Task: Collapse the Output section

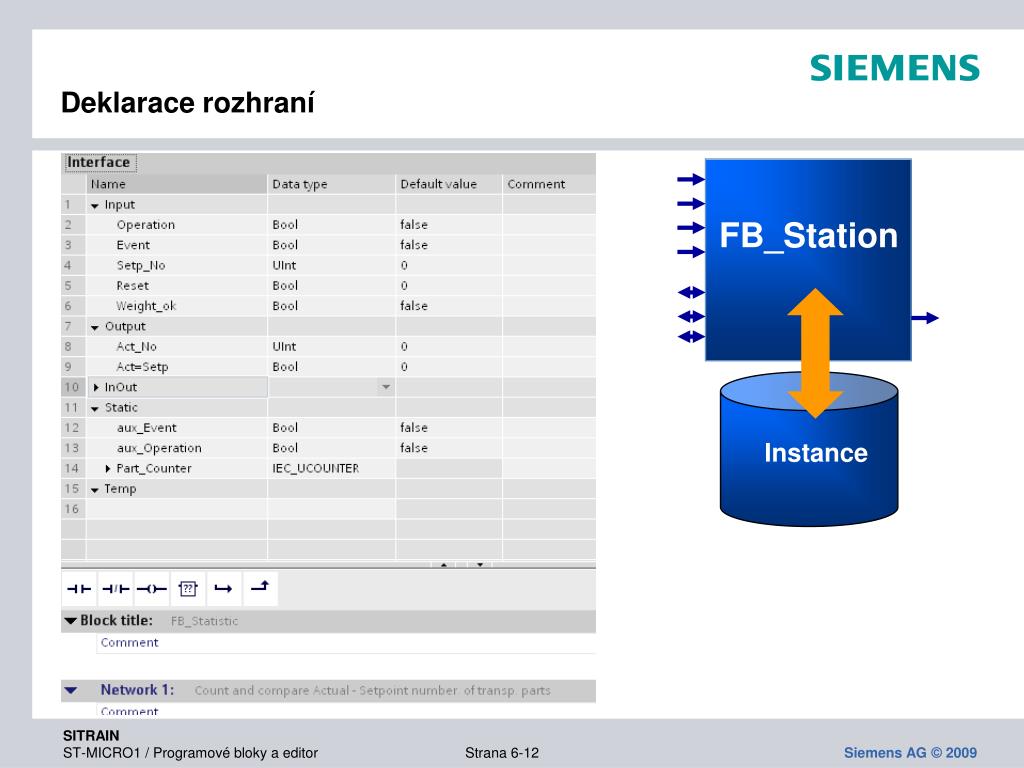Action: (95, 327)
